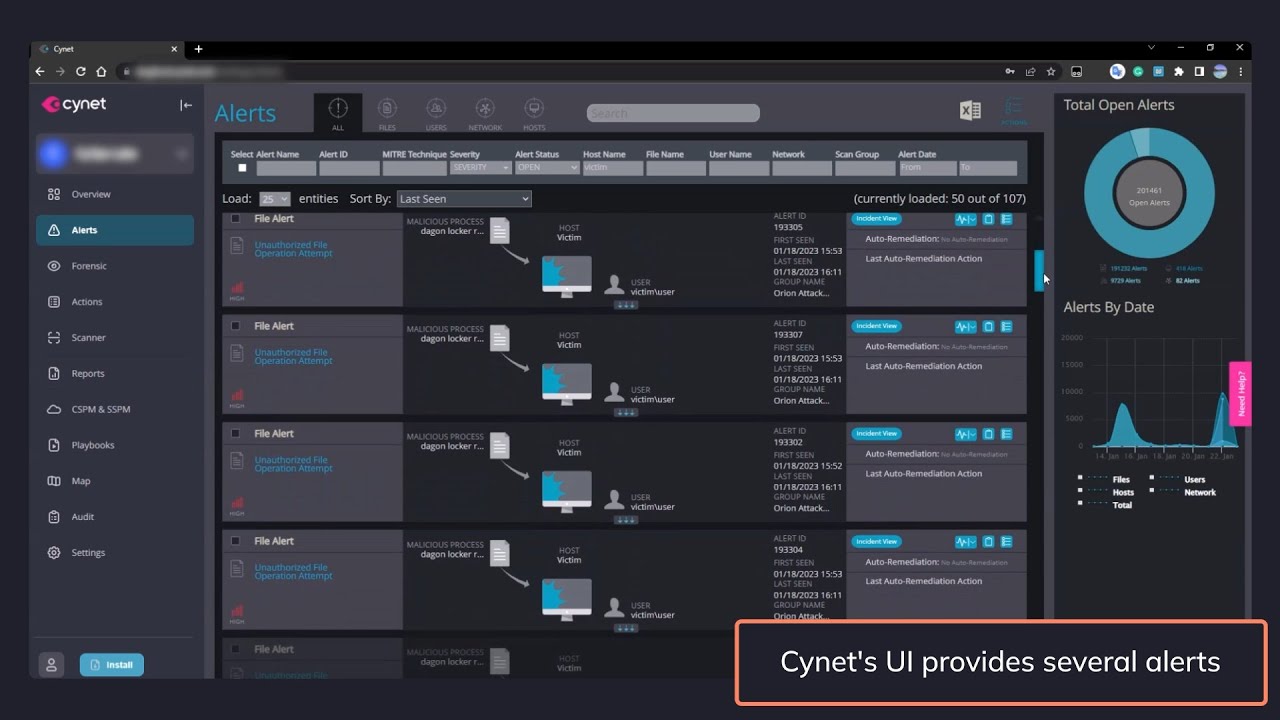Click the clipboard icon for alert 193305
The height and width of the screenshot is (720, 1280).
pyautogui.click(x=988, y=219)
